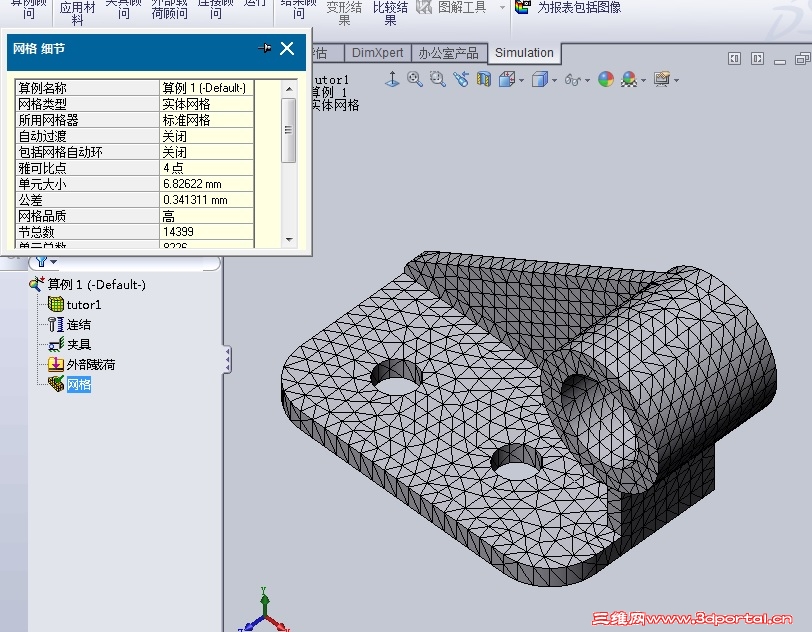Click the Previous View icon
812x632 pixels.
pos(460,79)
